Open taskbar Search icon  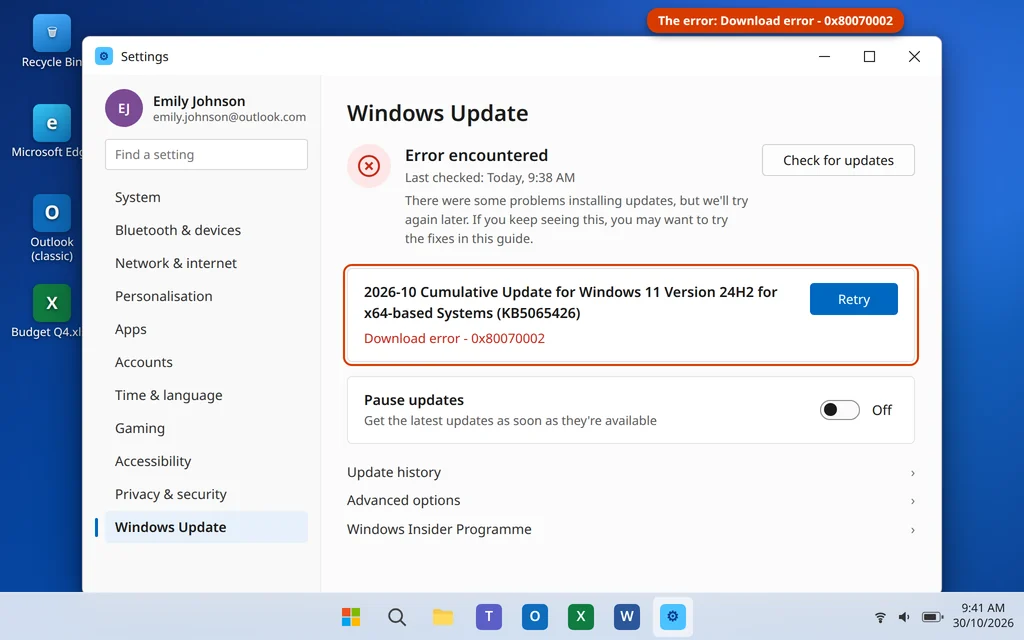click(396, 616)
